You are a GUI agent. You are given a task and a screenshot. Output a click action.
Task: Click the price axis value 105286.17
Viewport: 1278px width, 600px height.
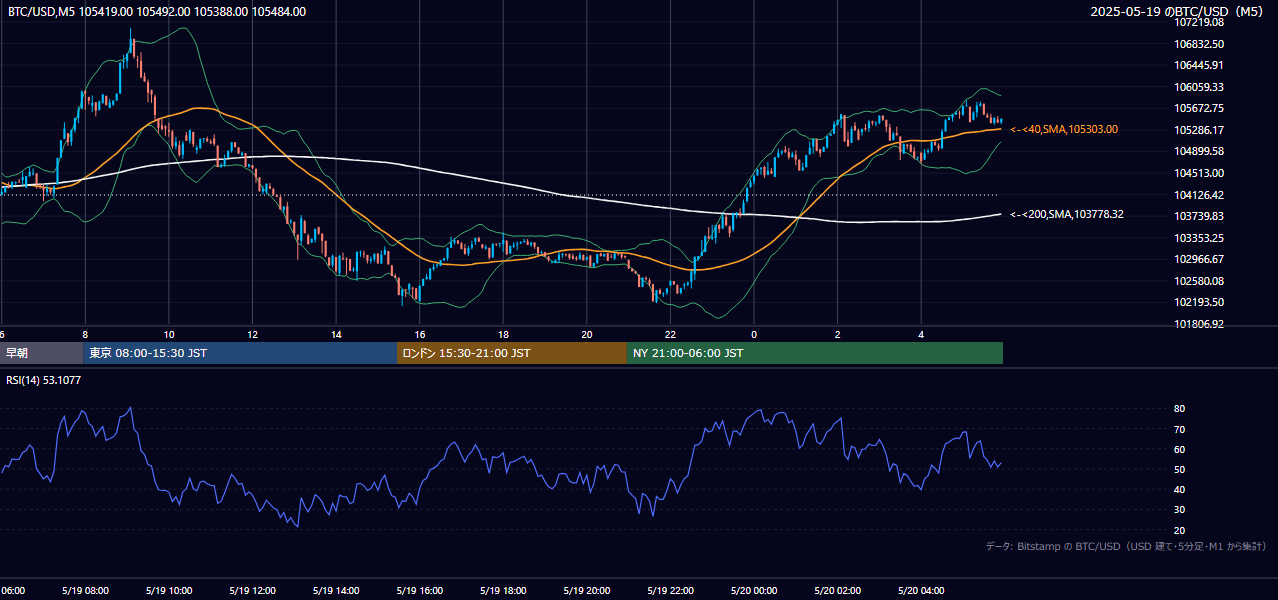[1199, 130]
